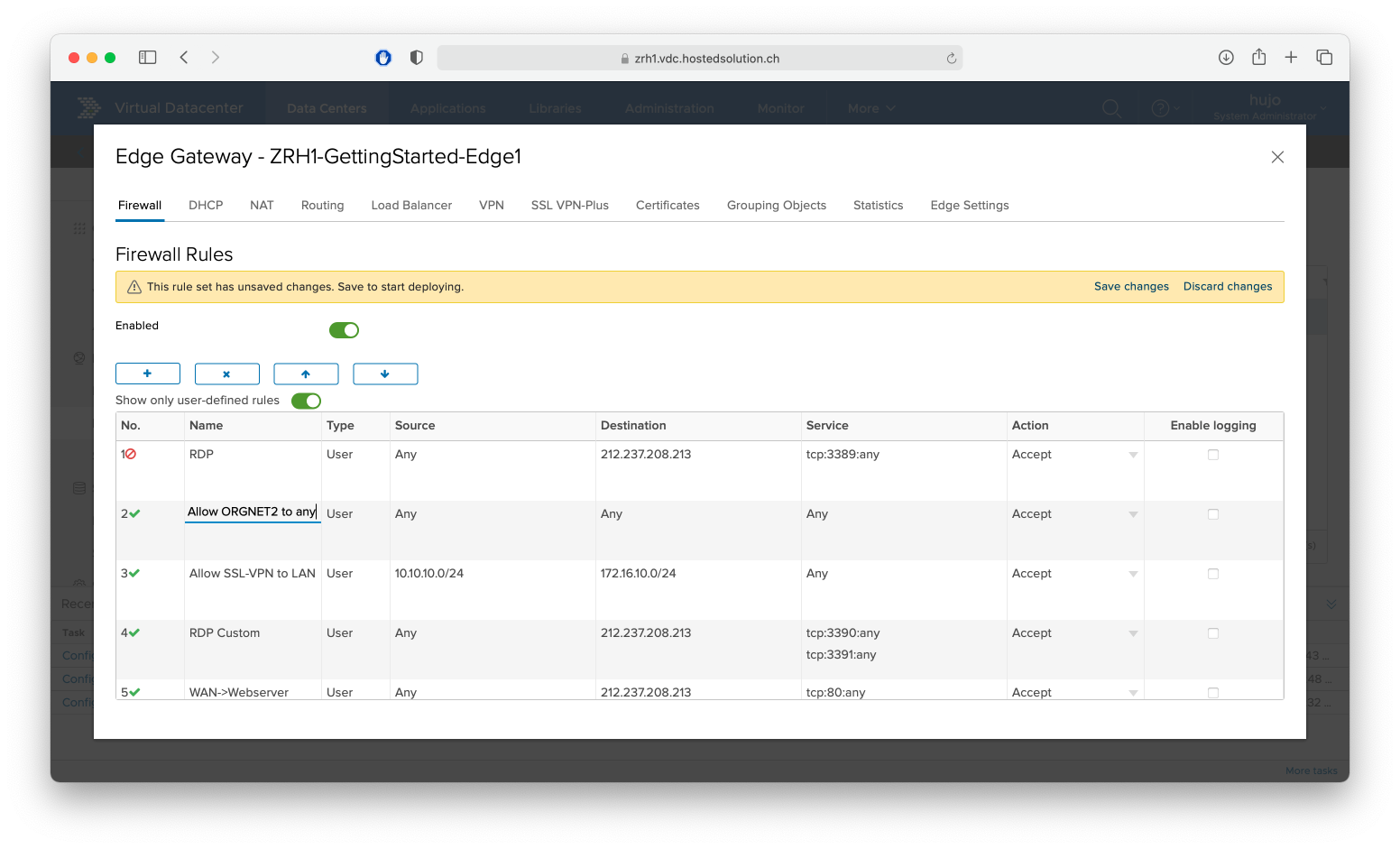The width and height of the screenshot is (1400, 849).
Task: Open the shield privacy report icon
Action: (x=416, y=58)
